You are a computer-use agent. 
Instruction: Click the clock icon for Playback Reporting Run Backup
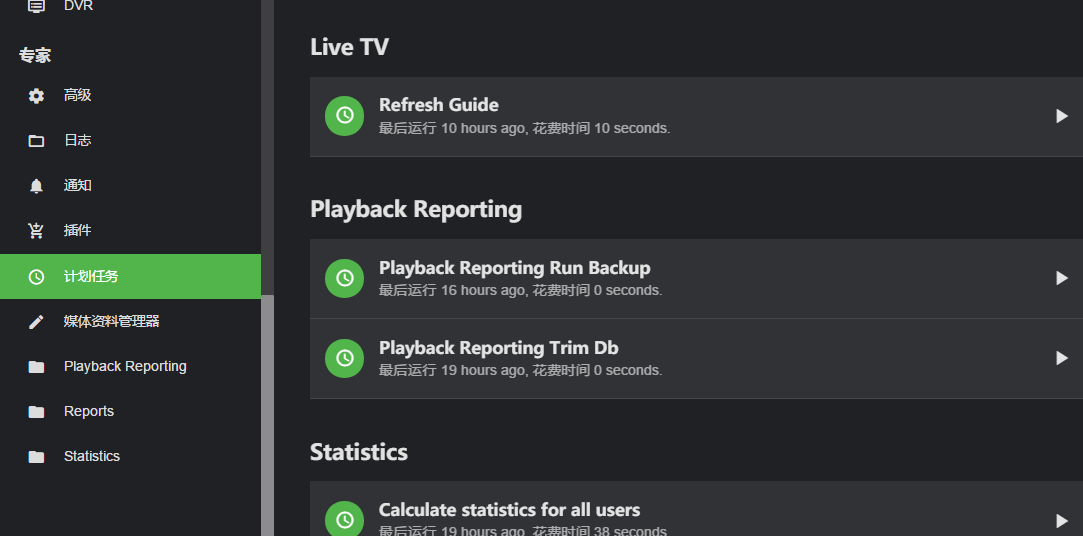click(x=344, y=278)
